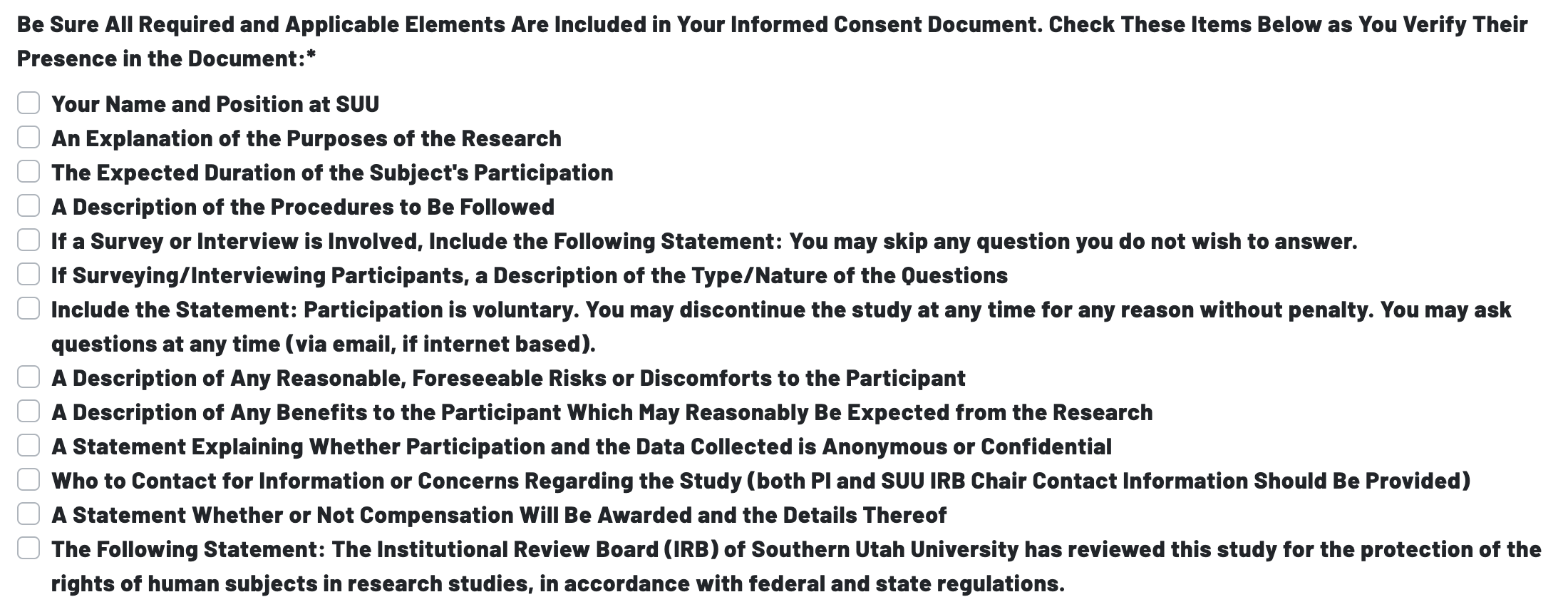Image resolution: width=1568 pixels, height=612 pixels.
Task: Check the Institutional Review Board statement checkbox
Action: tap(29, 548)
